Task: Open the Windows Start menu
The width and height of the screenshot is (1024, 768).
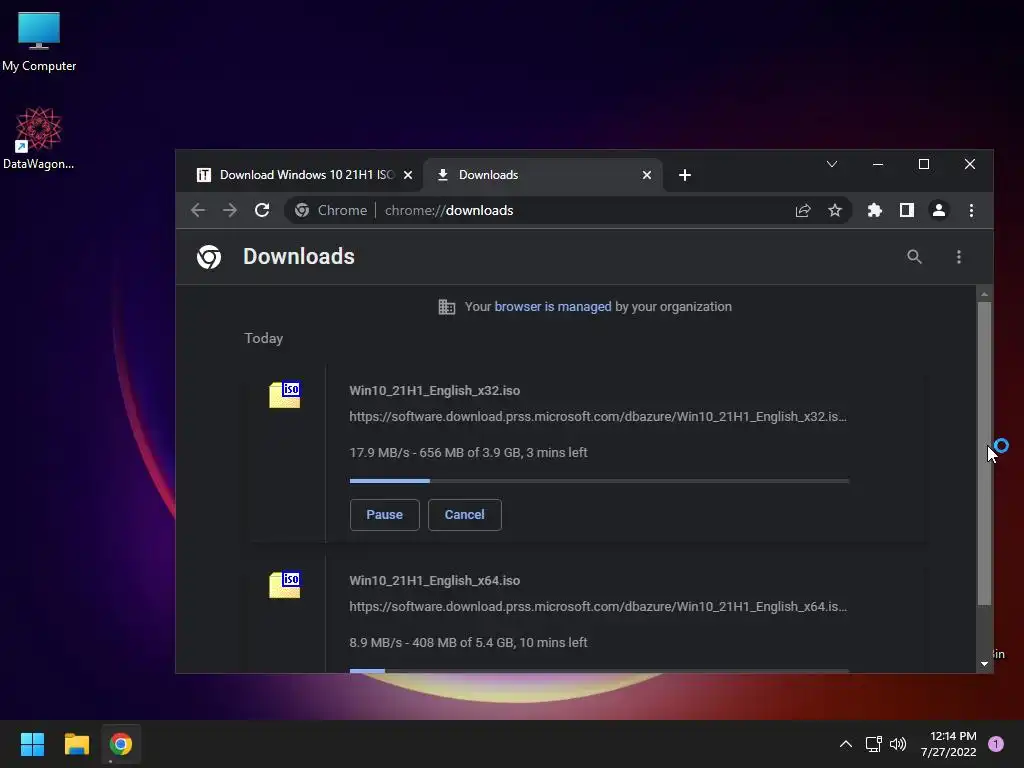Action: (32, 744)
